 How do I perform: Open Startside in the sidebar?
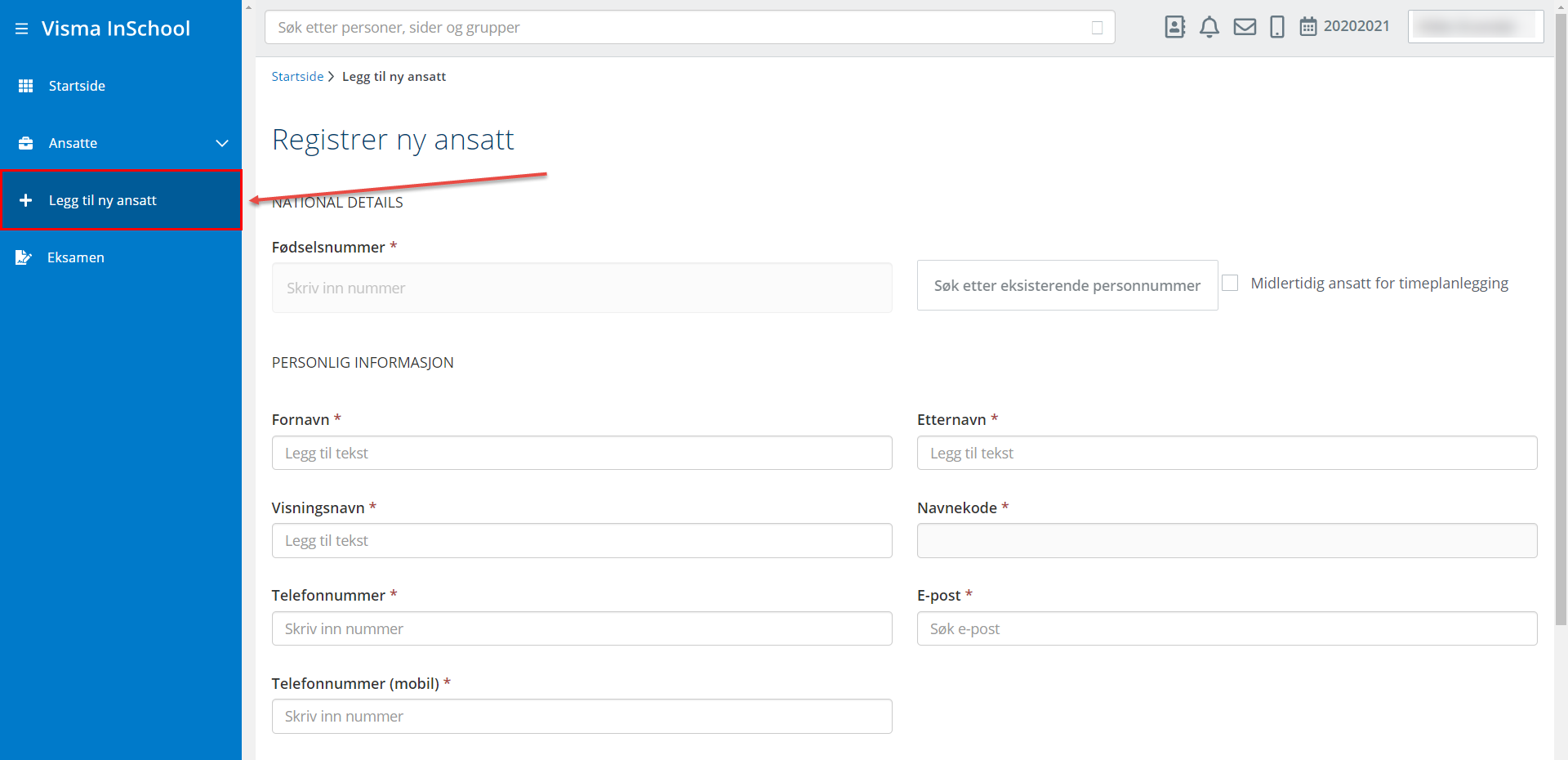click(121, 86)
